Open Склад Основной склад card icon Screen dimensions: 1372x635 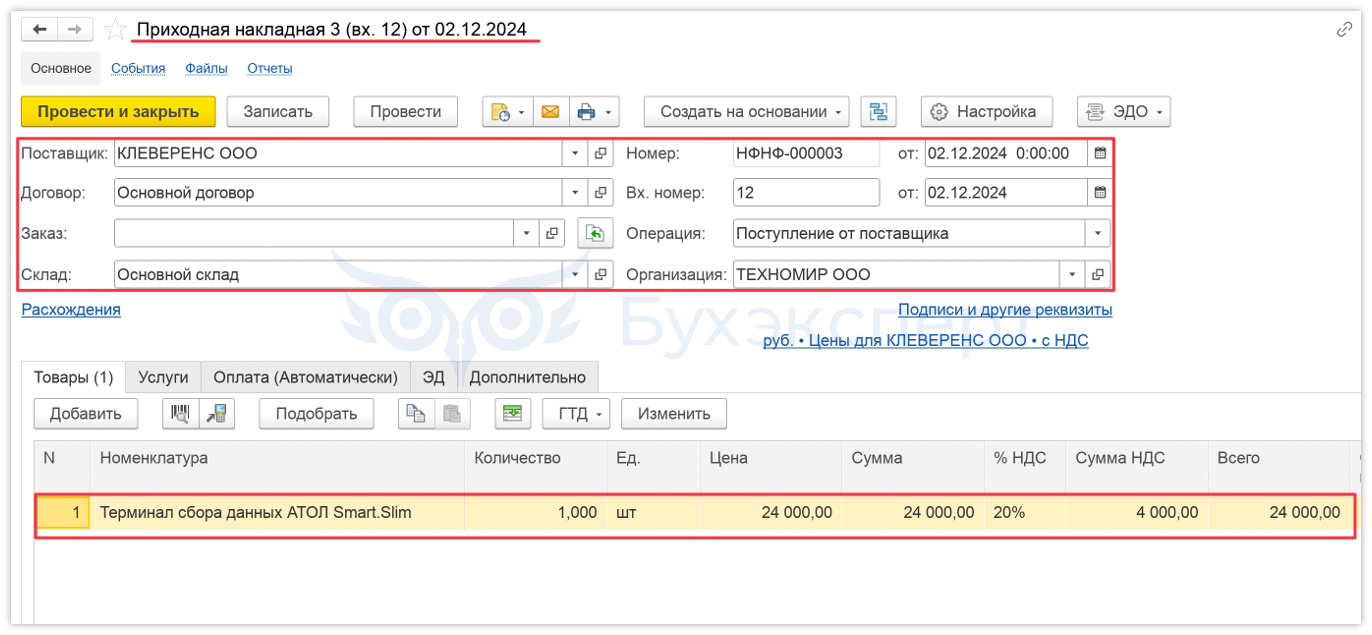coord(600,274)
